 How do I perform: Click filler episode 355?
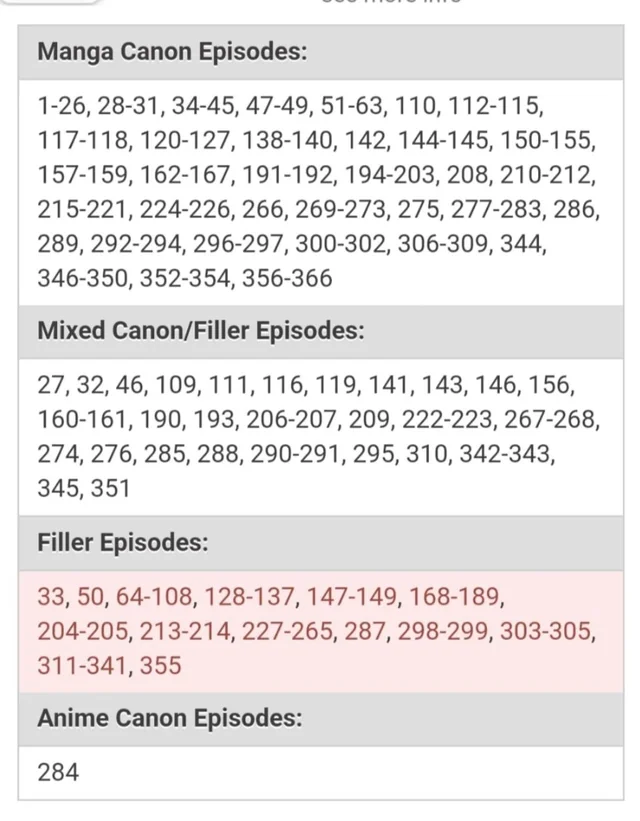click(161, 665)
